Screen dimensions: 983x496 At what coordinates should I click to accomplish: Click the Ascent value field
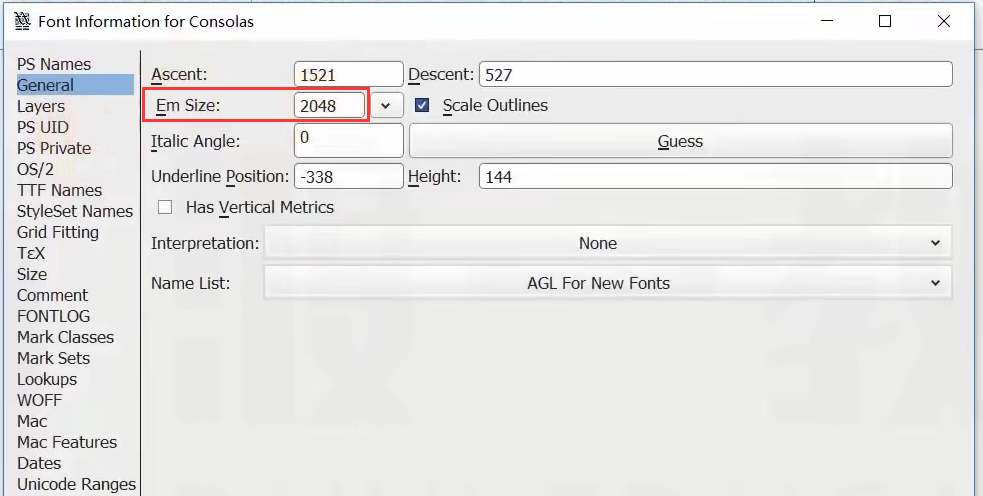click(349, 75)
